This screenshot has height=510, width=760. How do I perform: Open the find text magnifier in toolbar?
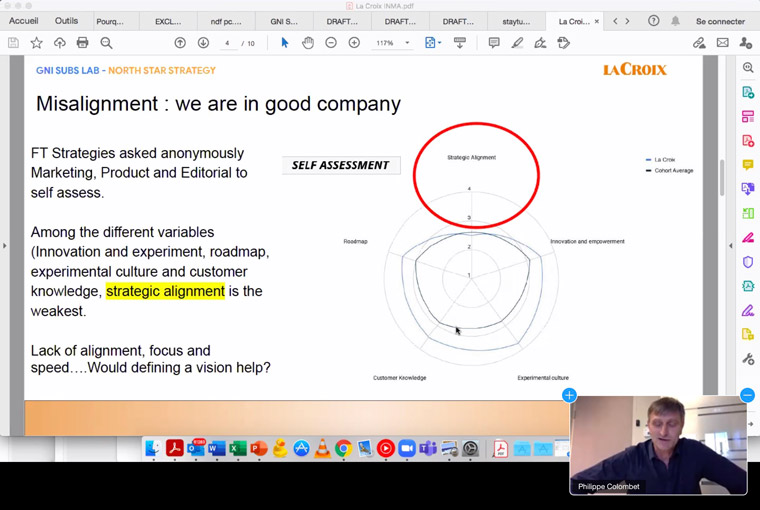[x=106, y=43]
